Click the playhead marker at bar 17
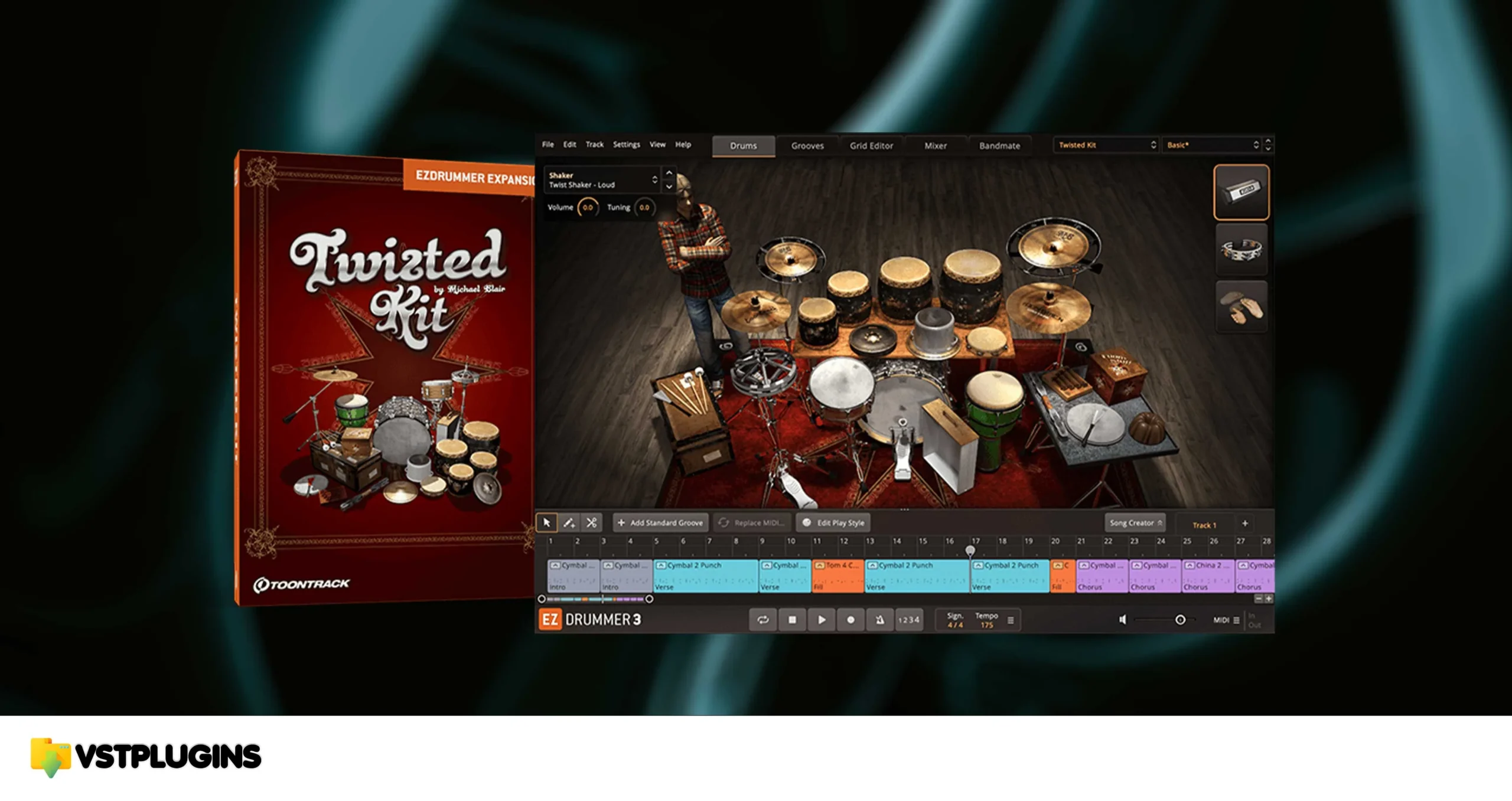This screenshot has width=1512, height=801. tap(970, 551)
